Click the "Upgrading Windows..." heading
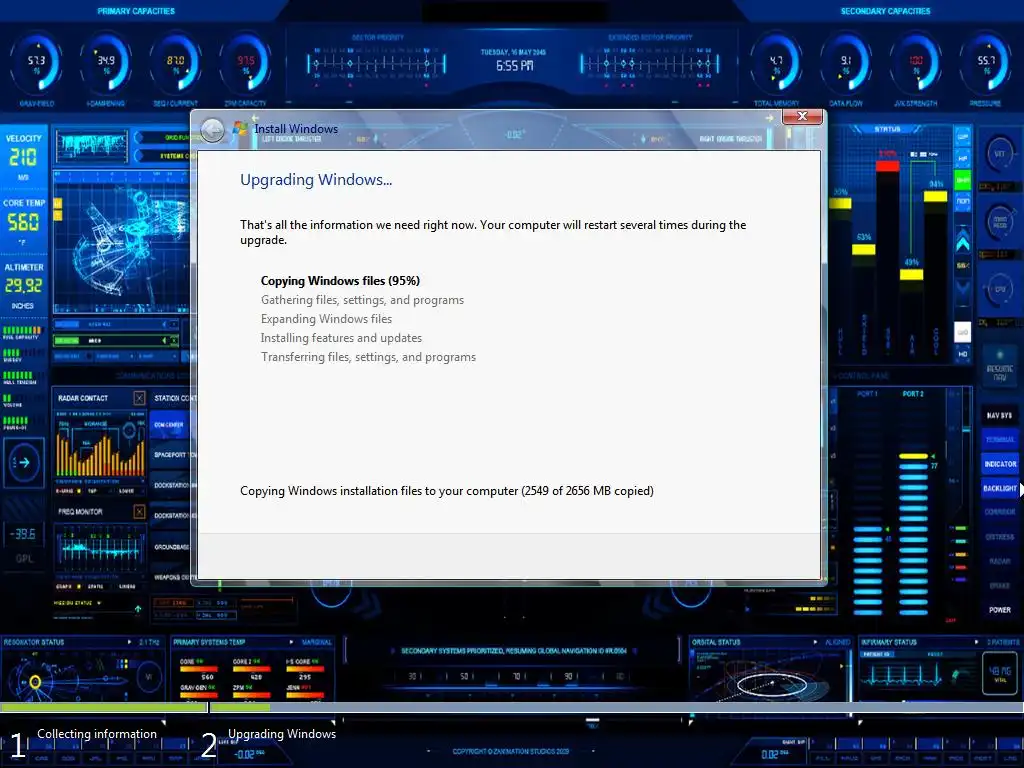 click(316, 180)
